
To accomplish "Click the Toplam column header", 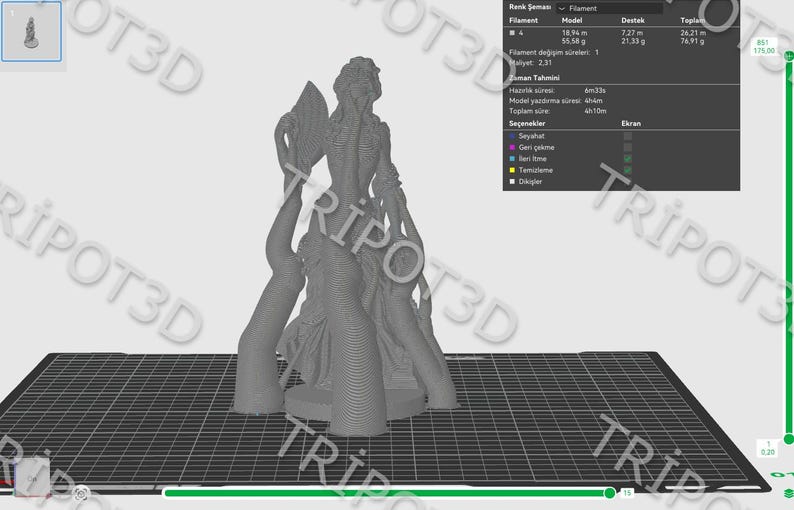I will tap(692, 20).
